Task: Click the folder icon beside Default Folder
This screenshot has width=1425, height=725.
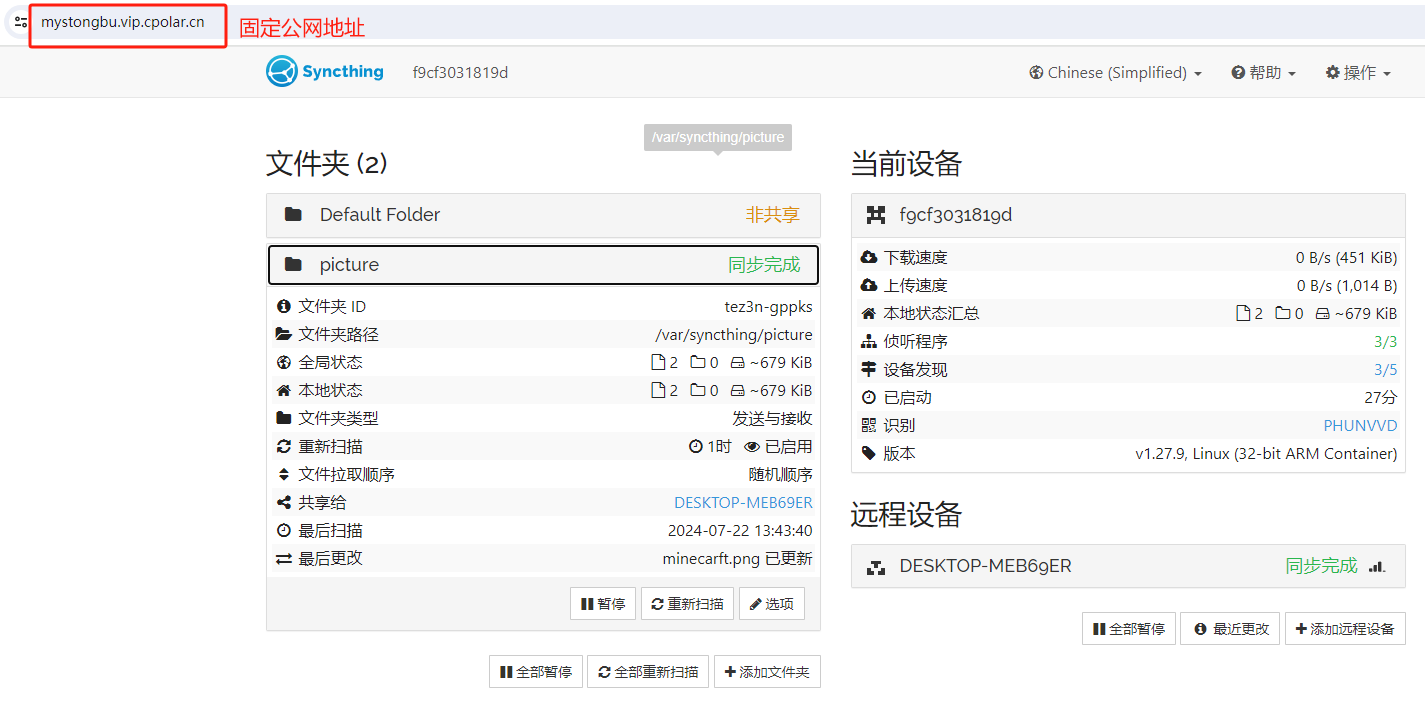Action: (293, 214)
